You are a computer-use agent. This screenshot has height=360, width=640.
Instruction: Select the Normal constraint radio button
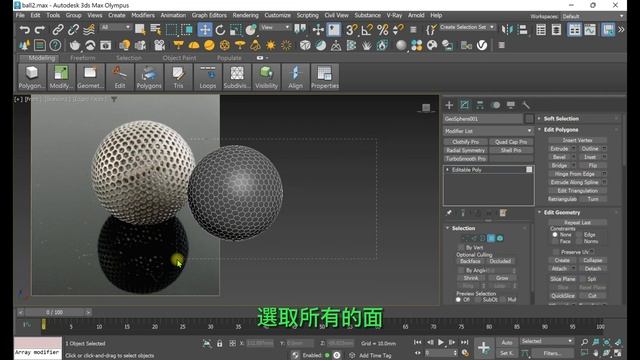579,241
